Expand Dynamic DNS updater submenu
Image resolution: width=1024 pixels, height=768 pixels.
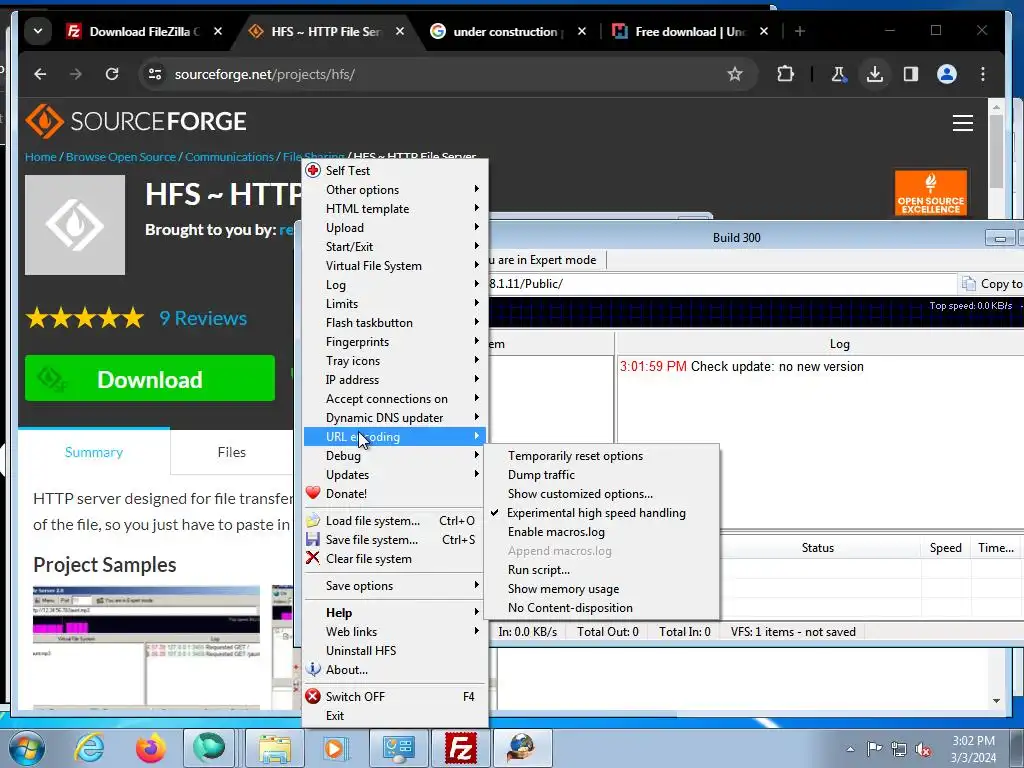[x=396, y=417]
